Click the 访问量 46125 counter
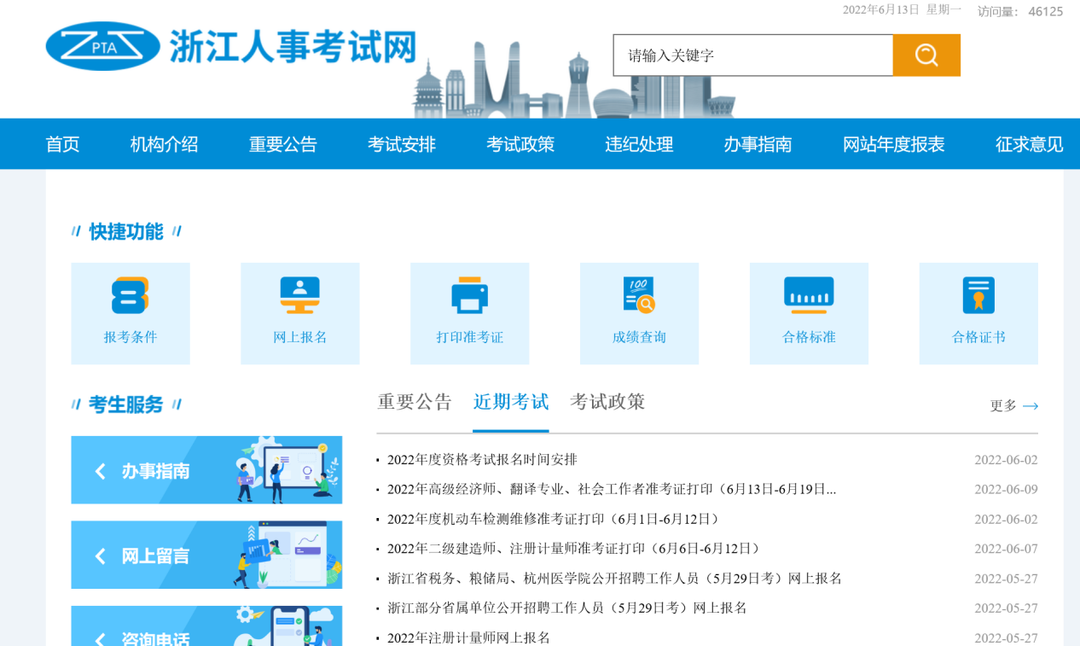This screenshot has width=1080, height=646. 1020,11
